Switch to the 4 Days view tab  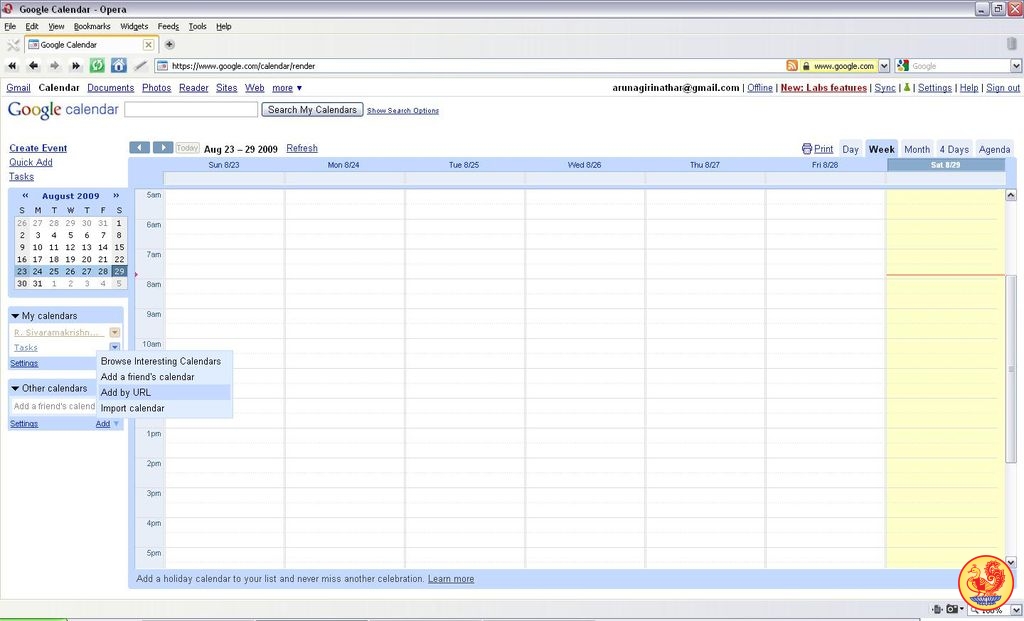tap(954, 149)
